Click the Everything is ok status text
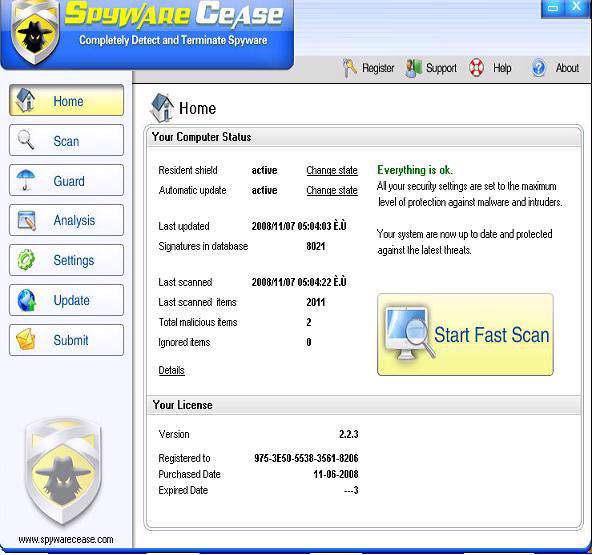This screenshot has height=555, width=592. point(415,170)
